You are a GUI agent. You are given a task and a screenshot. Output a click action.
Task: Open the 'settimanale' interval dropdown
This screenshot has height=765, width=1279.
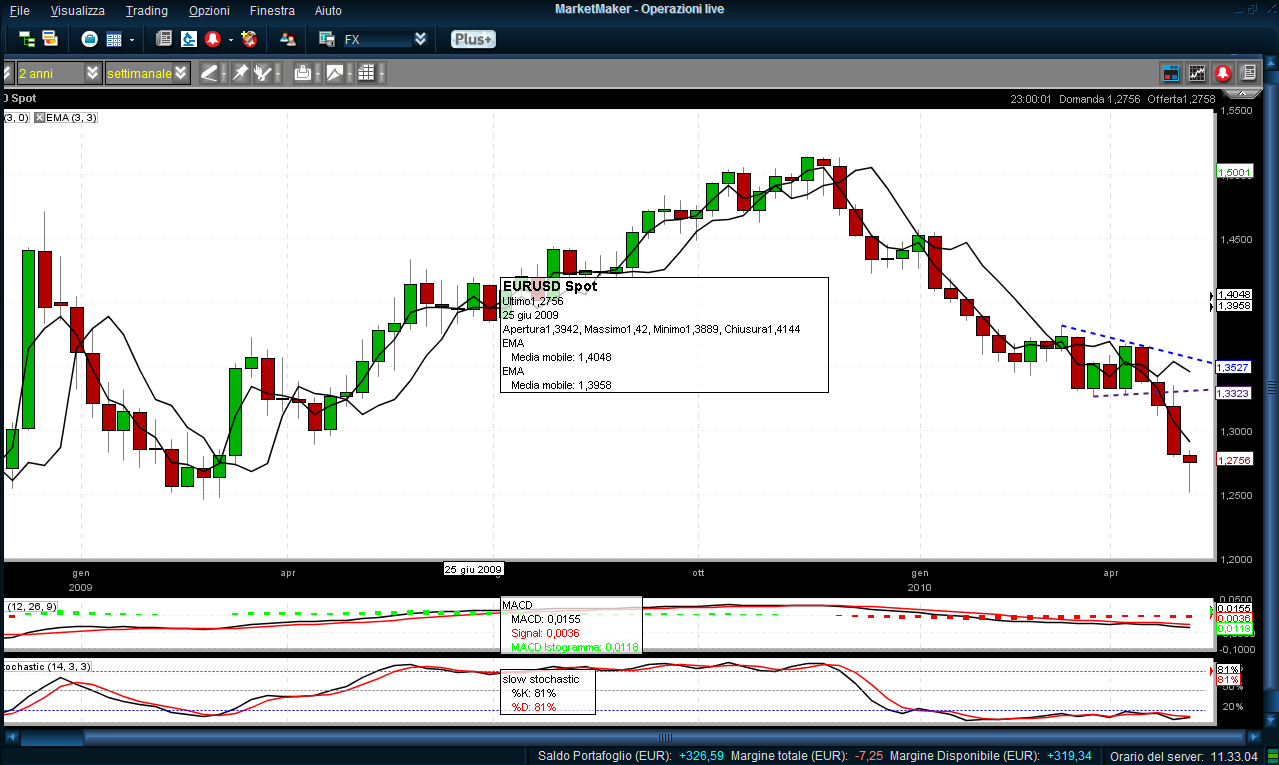point(180,73)
